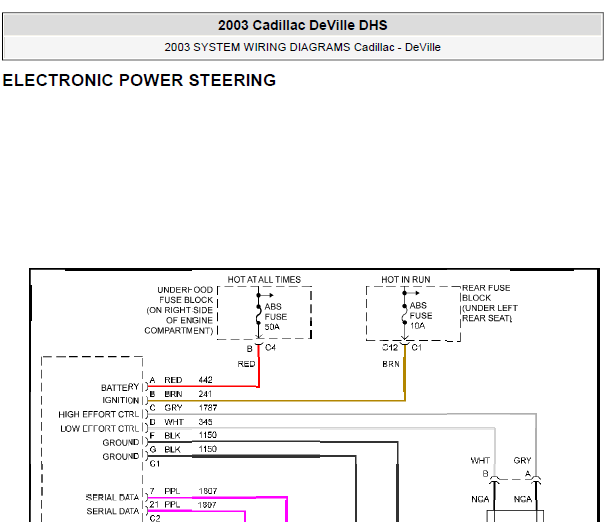Click the HIGH EFFORT CTRL label
This screenshot has width=605, height=522.
(x=98, y=414)
